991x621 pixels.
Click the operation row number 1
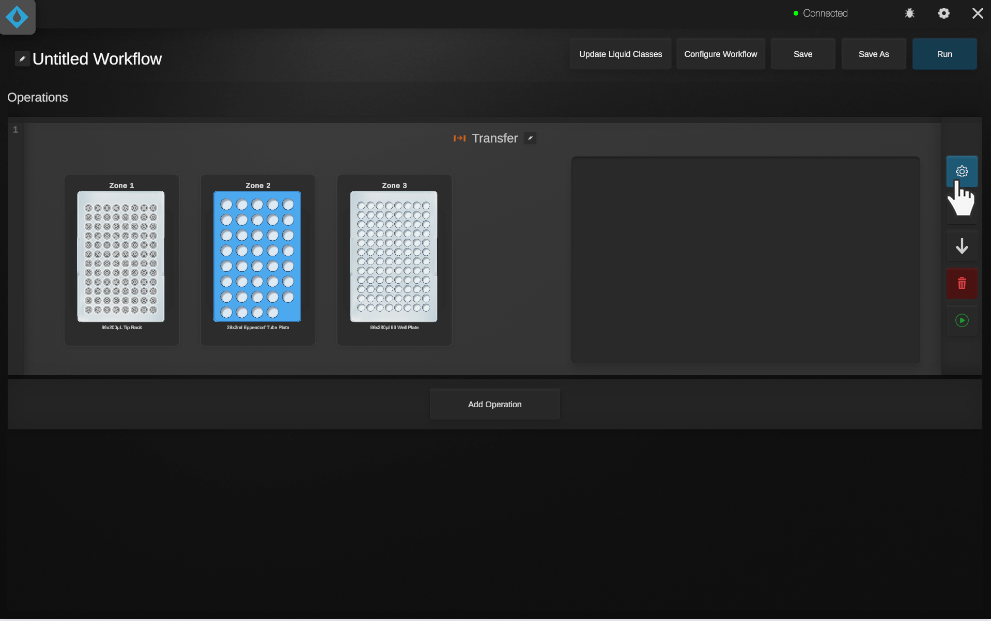(x=15, y=130)
